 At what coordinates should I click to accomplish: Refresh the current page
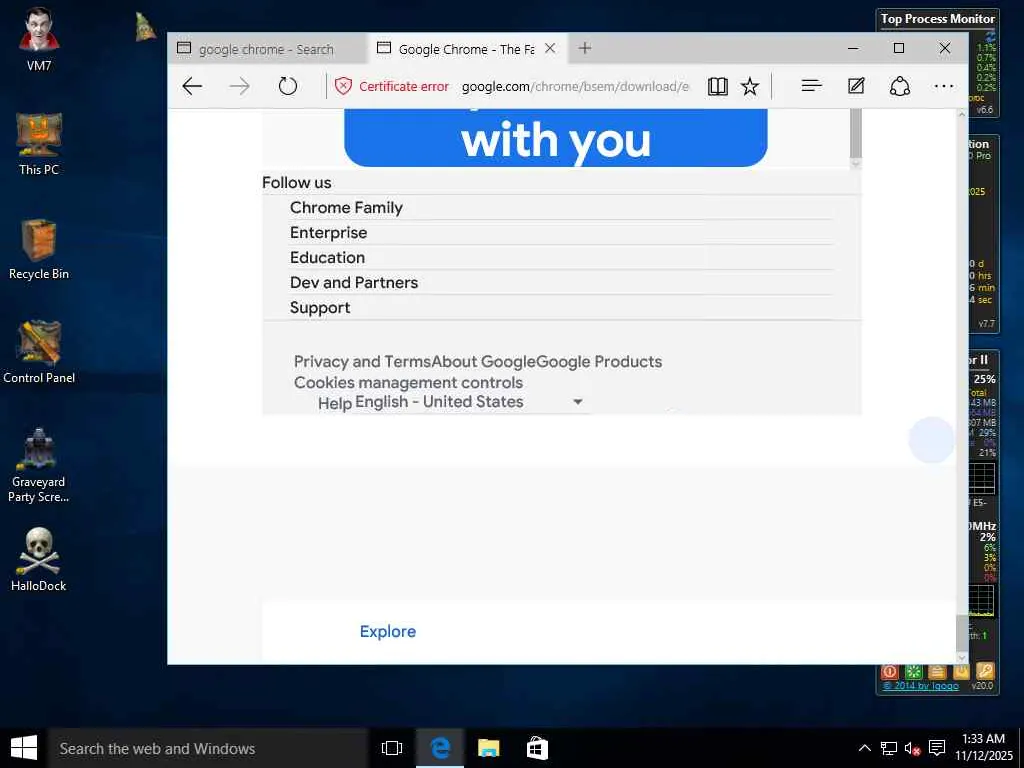coord(287,86)
